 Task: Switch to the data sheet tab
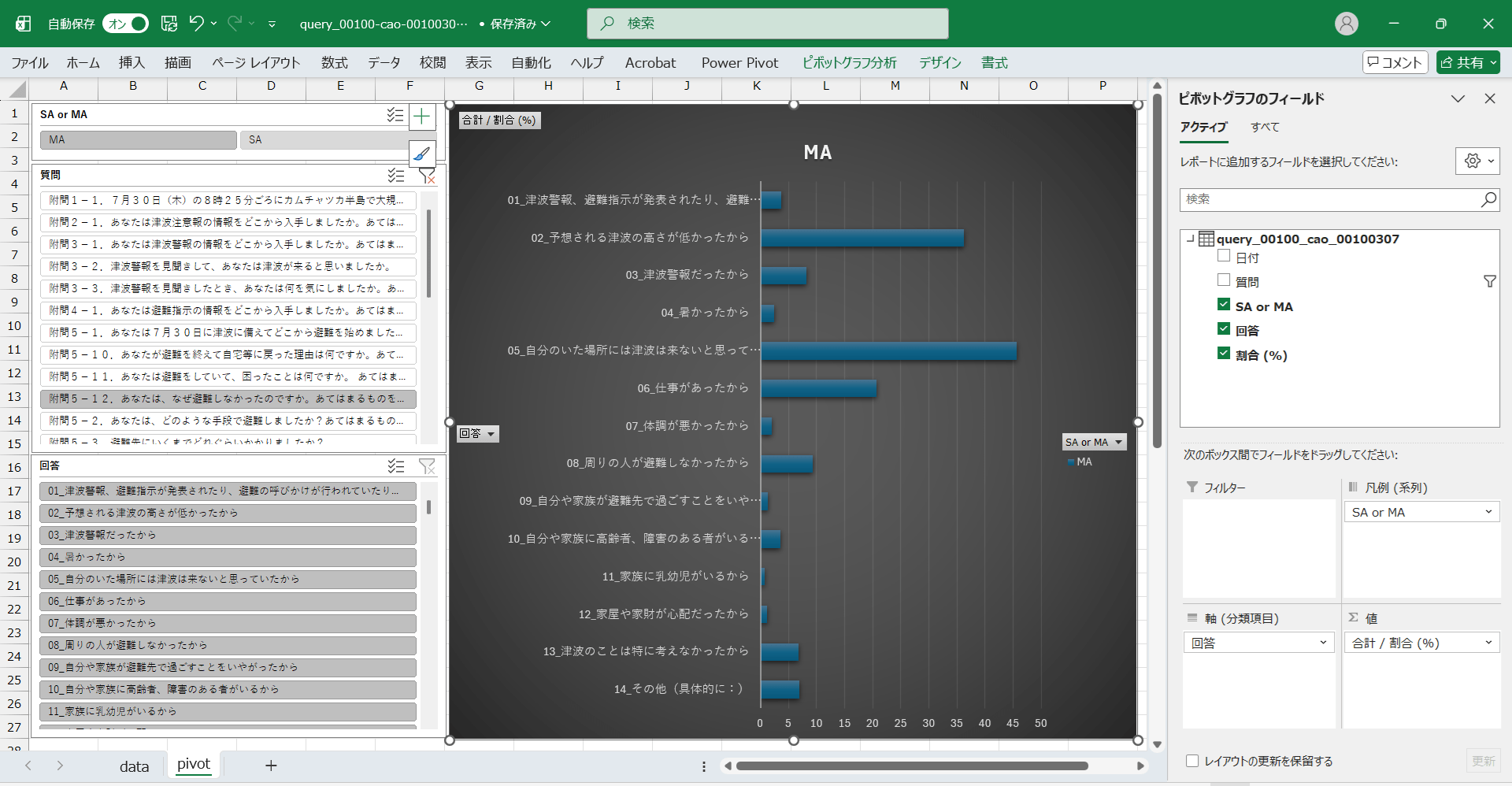[x=134, y=766]
